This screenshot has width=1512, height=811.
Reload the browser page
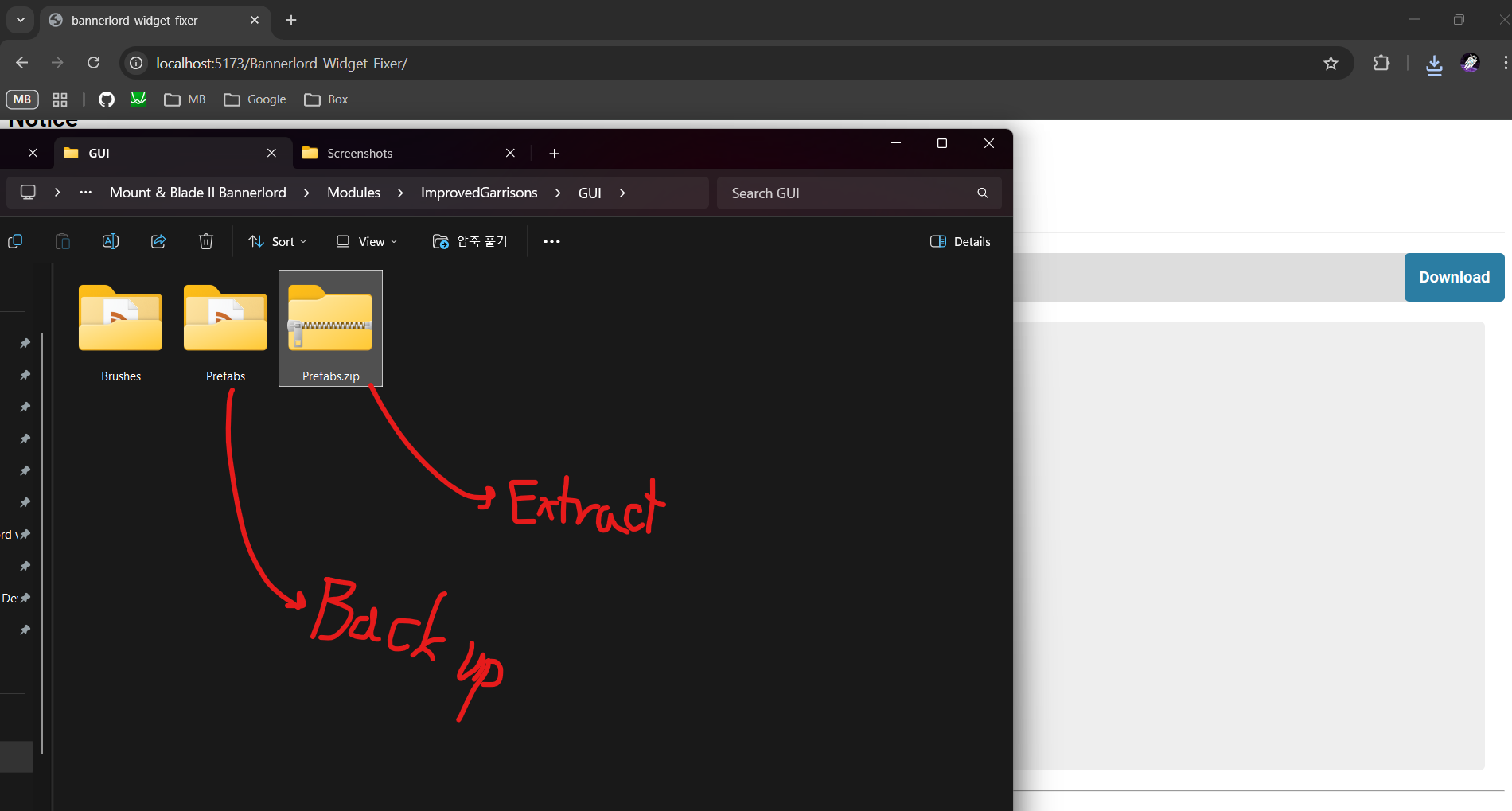[94, 63]
